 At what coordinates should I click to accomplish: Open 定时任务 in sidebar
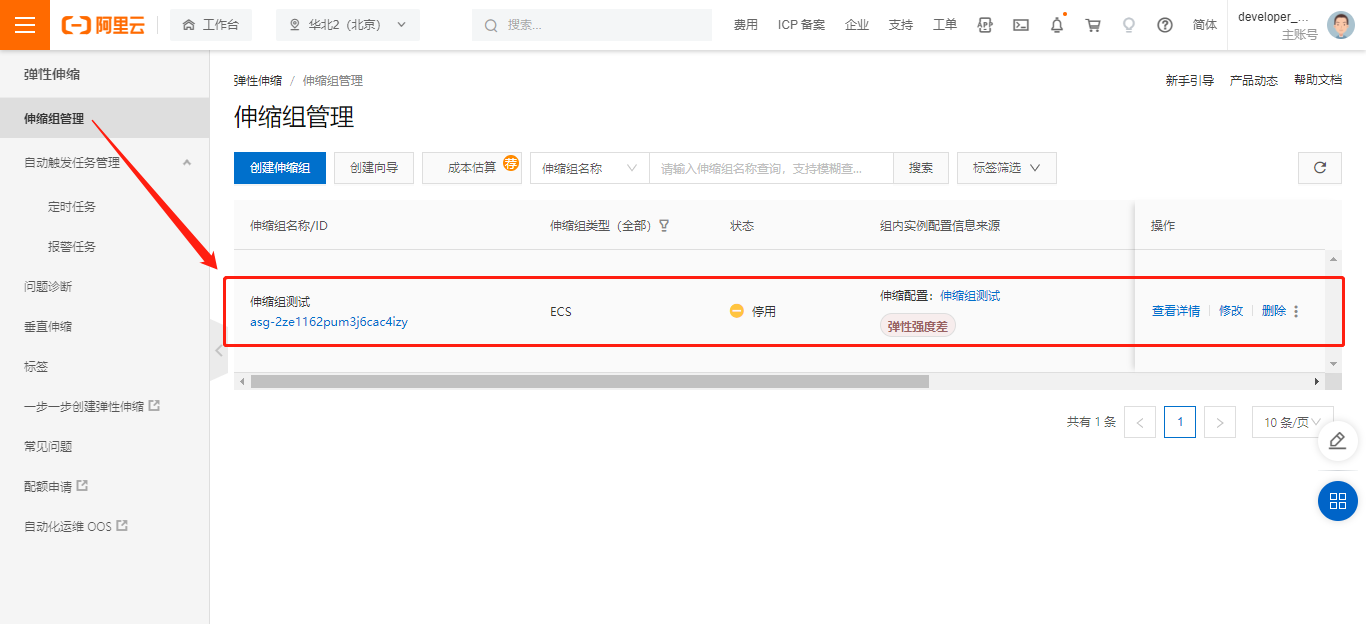[72, 206]
